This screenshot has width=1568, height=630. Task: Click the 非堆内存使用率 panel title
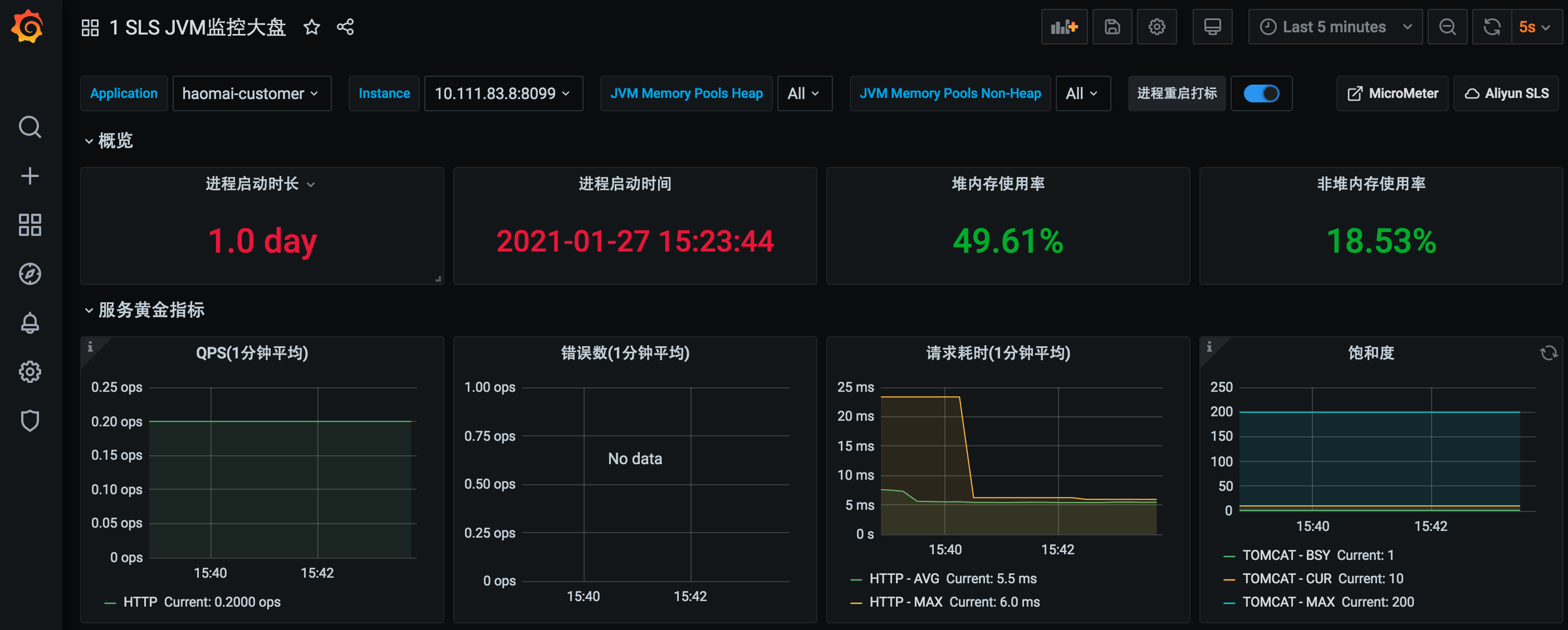point(1371,184)
